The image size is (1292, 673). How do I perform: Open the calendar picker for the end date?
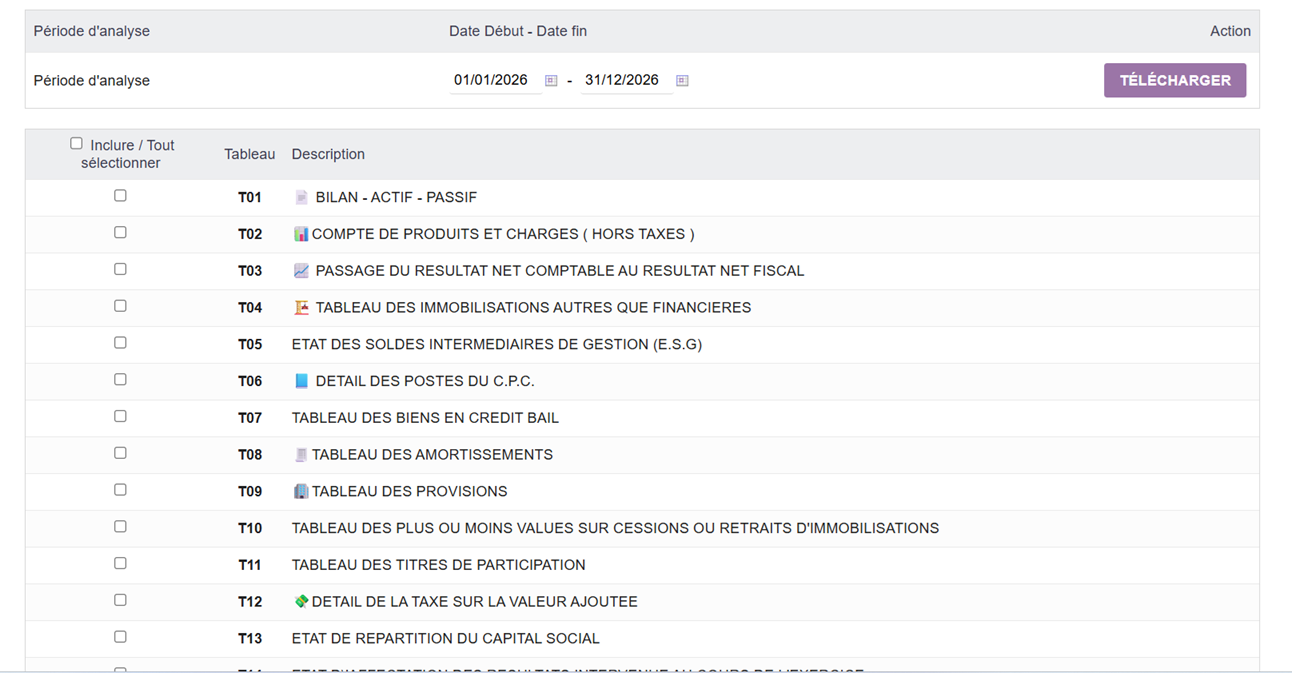pos(682,79)
